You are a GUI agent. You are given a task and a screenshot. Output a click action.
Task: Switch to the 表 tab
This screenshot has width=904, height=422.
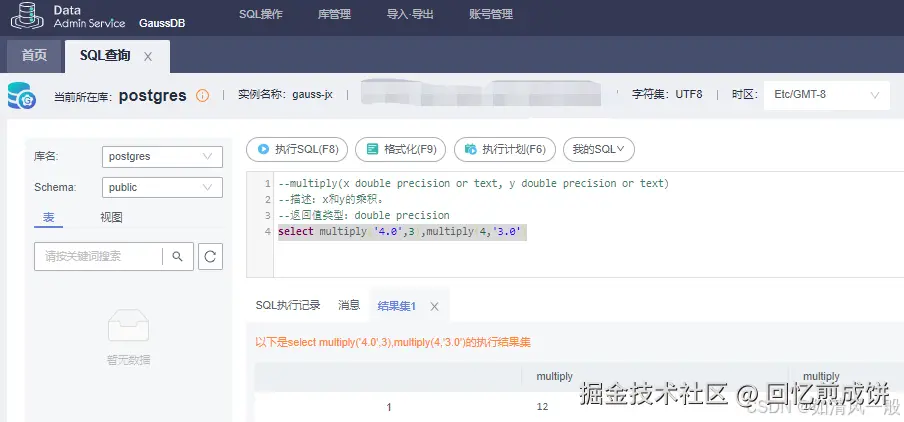pos(48,217)
